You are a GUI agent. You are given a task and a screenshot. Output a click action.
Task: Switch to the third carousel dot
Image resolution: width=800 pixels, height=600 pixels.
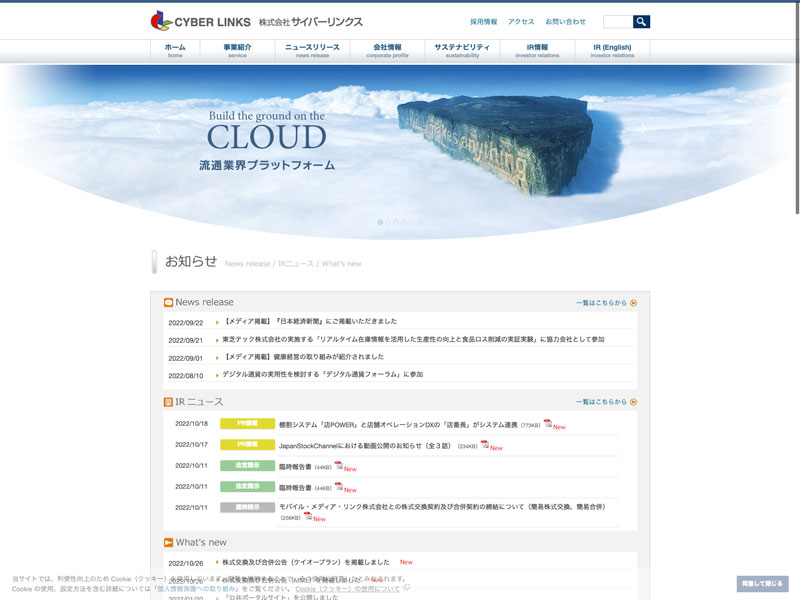pos(396,222)
